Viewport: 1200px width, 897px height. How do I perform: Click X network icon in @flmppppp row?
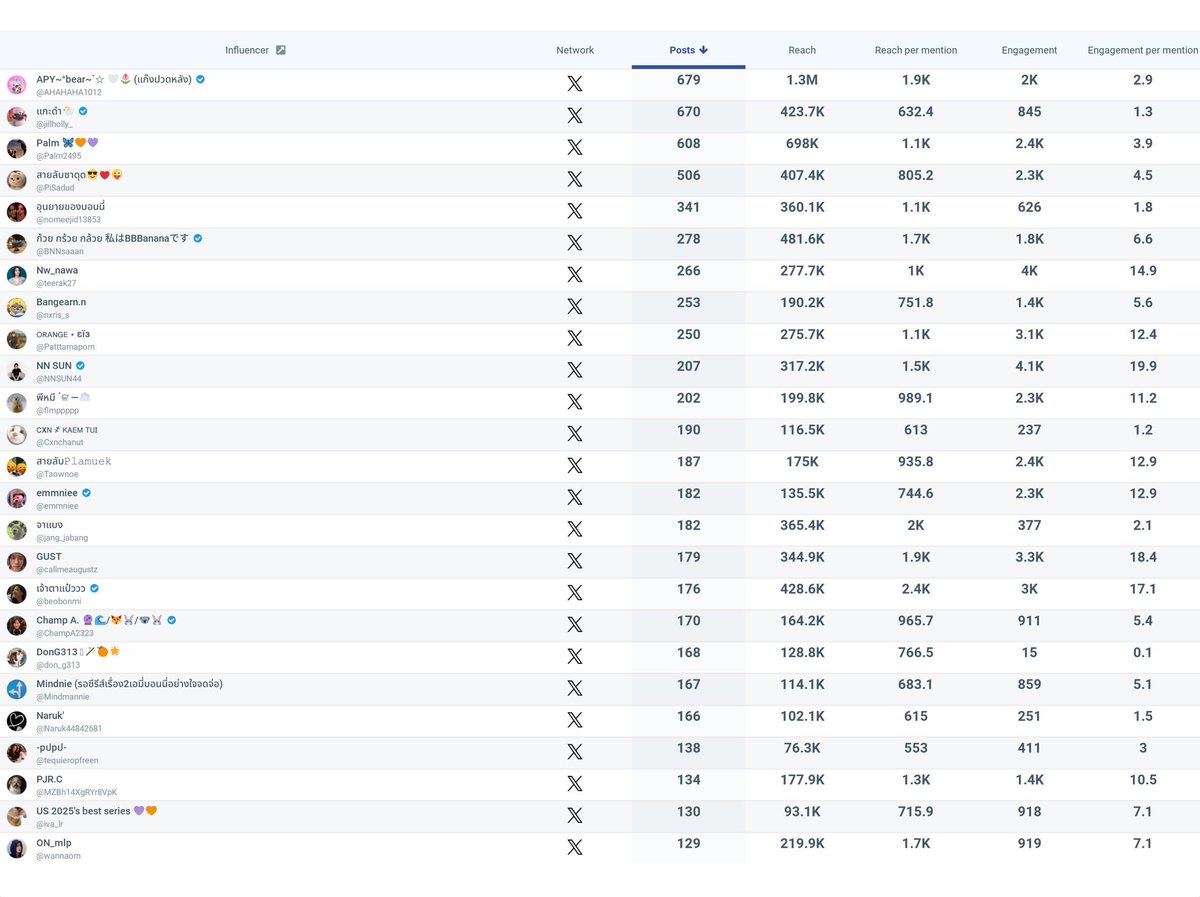[x=575, y=402]
